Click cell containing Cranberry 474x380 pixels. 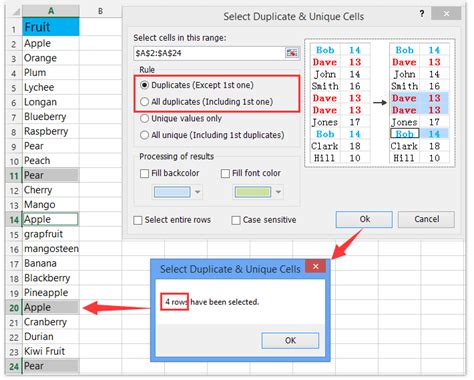51,322
